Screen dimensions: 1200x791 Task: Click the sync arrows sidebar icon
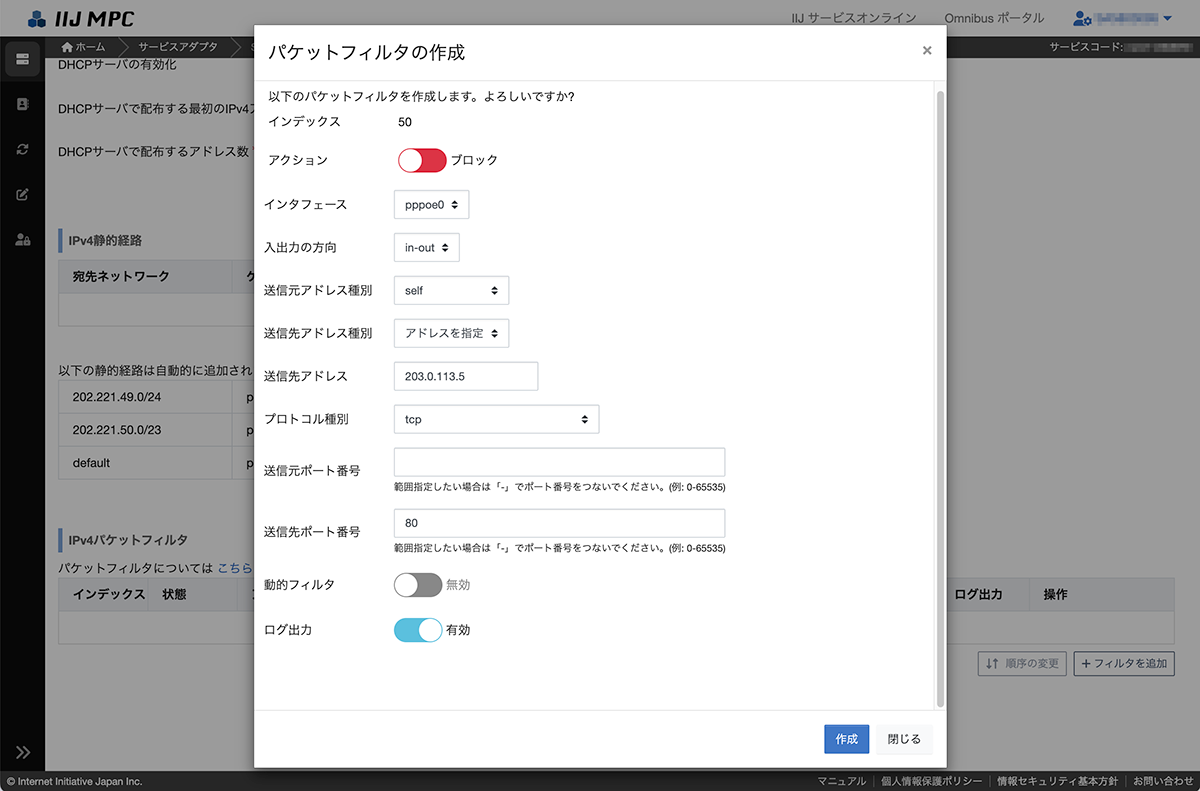[x=22, y=149]
